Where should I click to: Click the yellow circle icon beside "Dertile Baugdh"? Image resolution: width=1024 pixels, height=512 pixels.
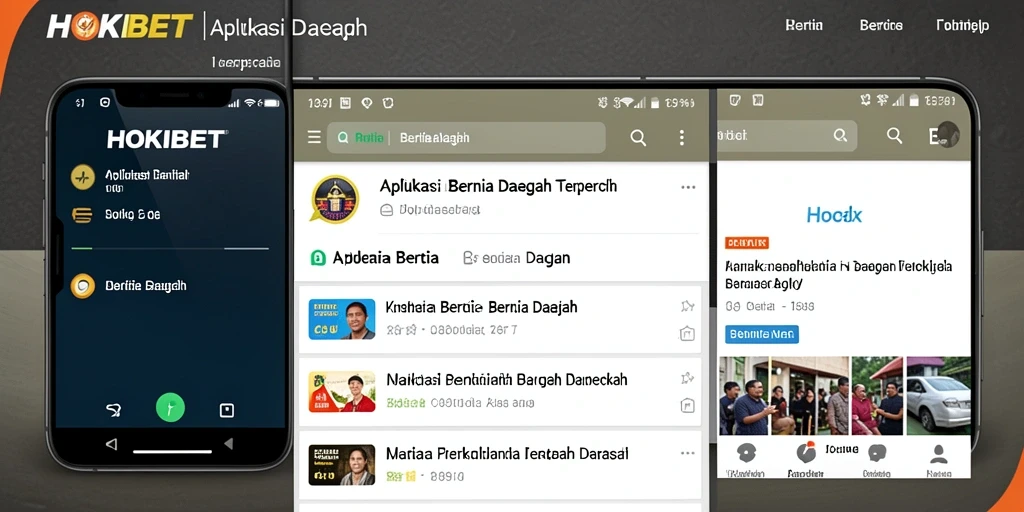tap(83, 286)
